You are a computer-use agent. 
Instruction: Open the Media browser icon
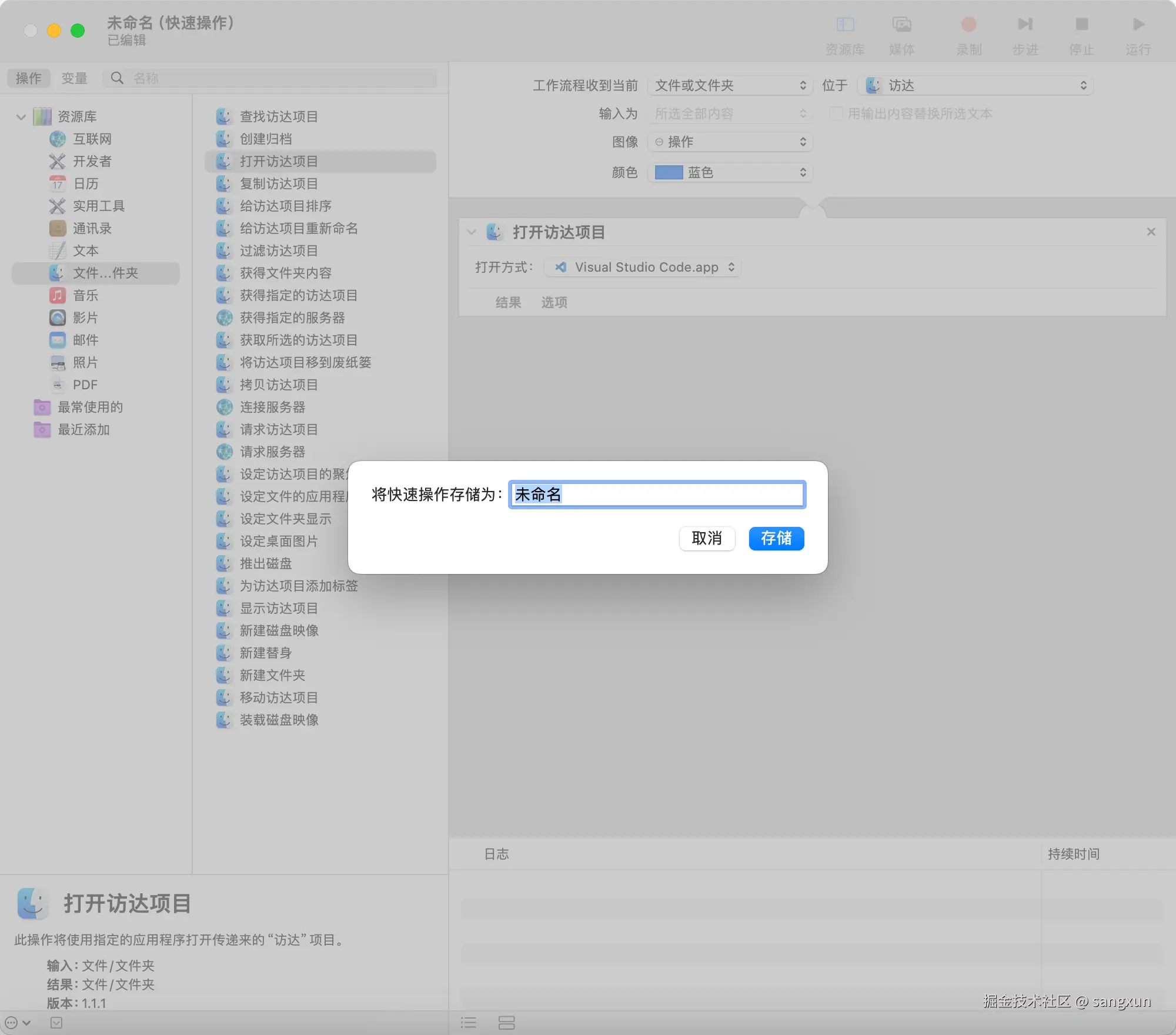901,25
